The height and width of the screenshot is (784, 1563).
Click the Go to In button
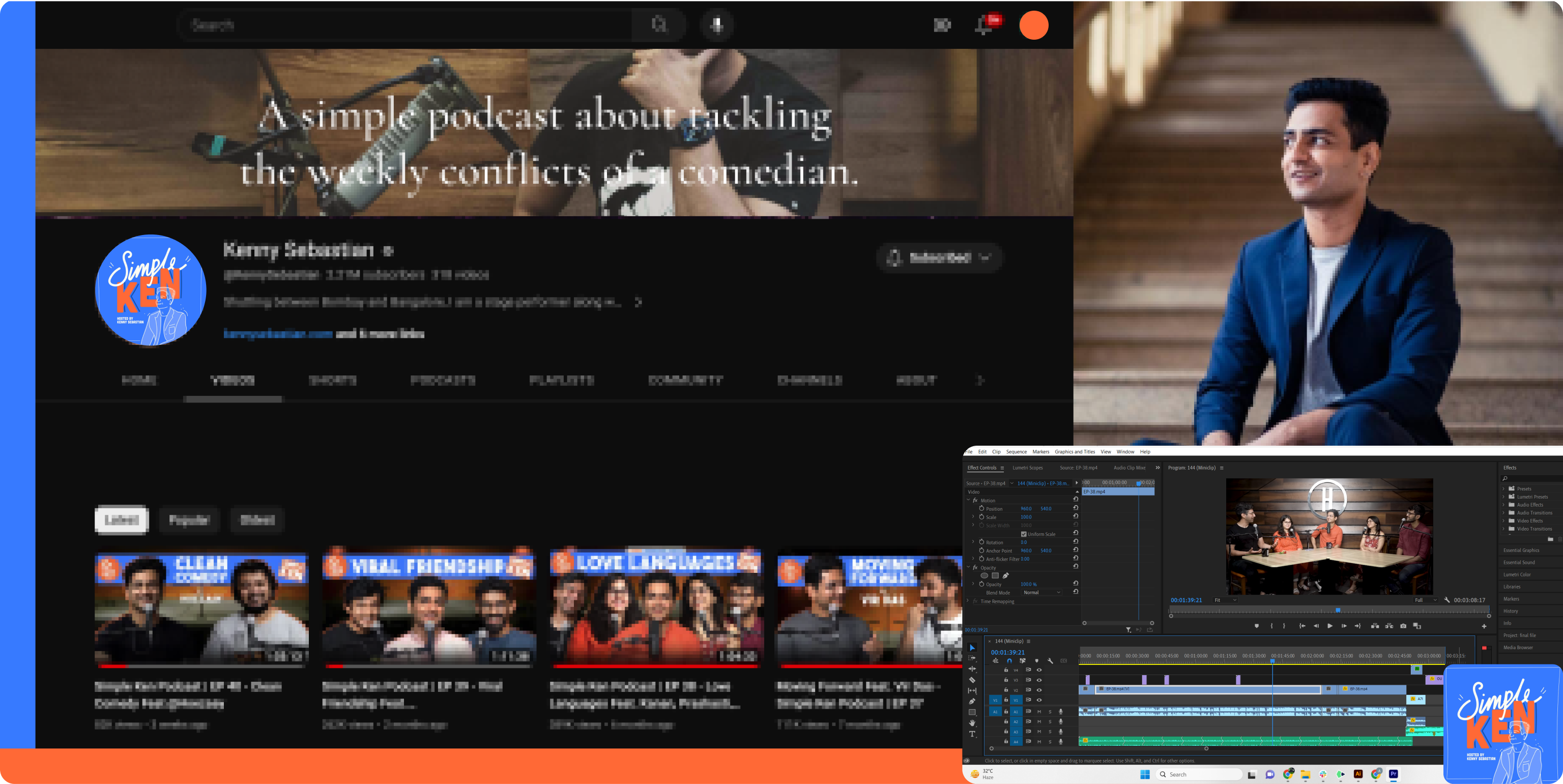(x=1301, y=626)
